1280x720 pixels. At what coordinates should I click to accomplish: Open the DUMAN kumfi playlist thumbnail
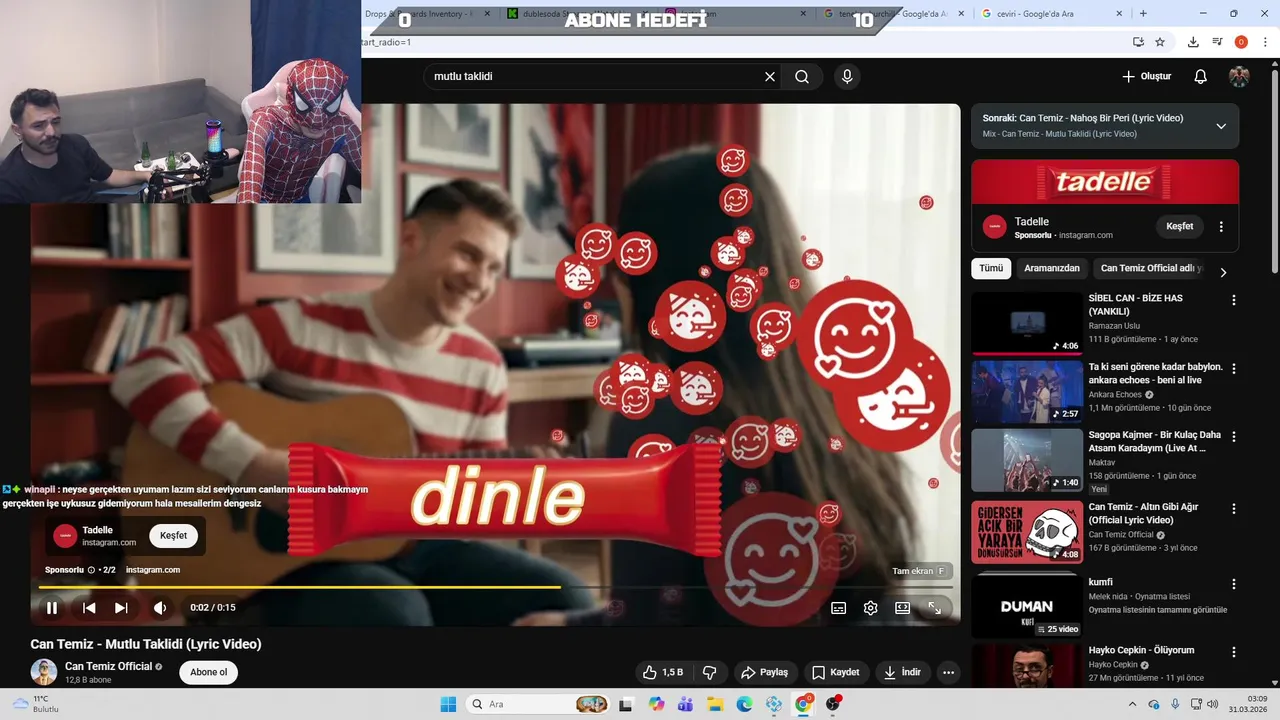point(1027,605)
